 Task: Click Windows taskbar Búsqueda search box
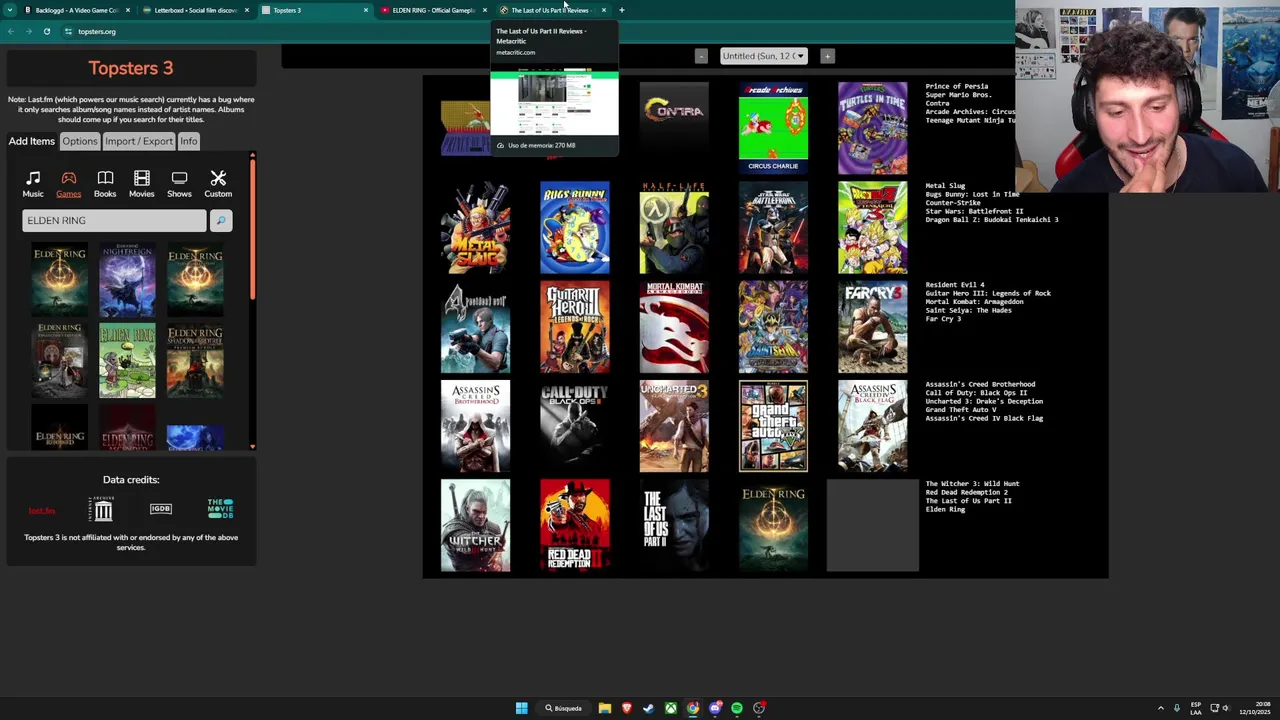[x=564, y=708]
